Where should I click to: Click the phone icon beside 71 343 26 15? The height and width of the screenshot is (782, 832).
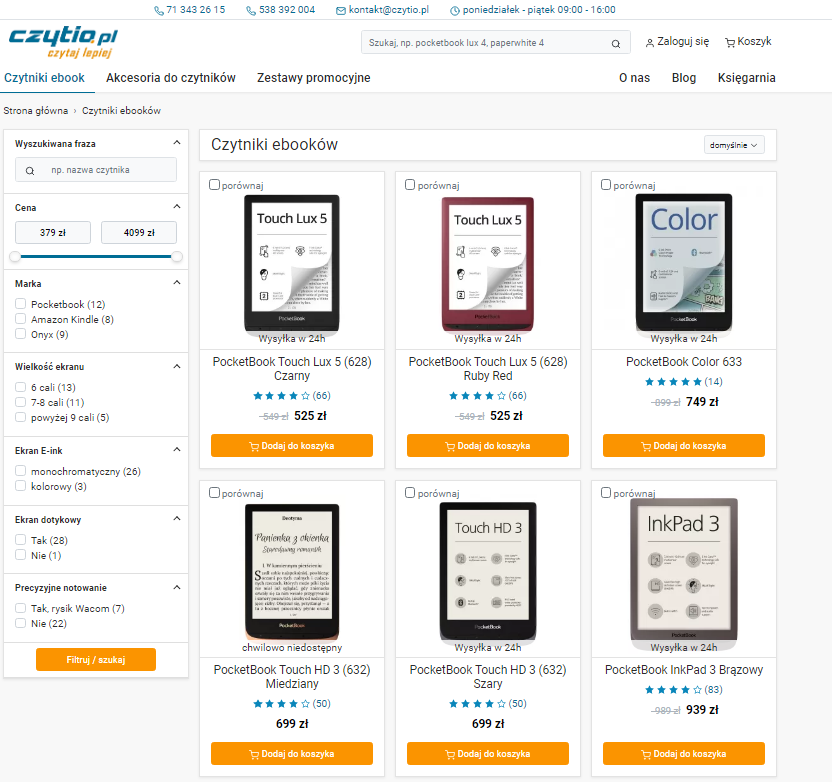(159, 11)
